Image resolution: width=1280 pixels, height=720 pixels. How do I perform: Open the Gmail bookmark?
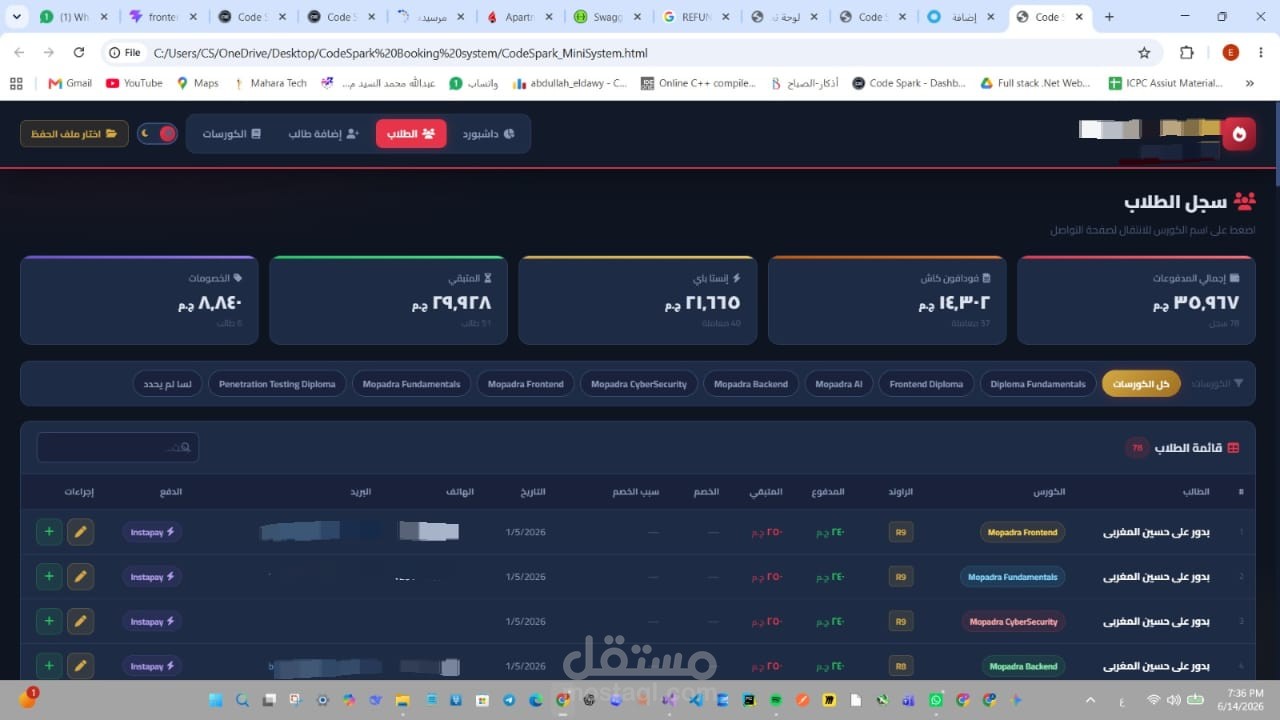tap(70, 83)
